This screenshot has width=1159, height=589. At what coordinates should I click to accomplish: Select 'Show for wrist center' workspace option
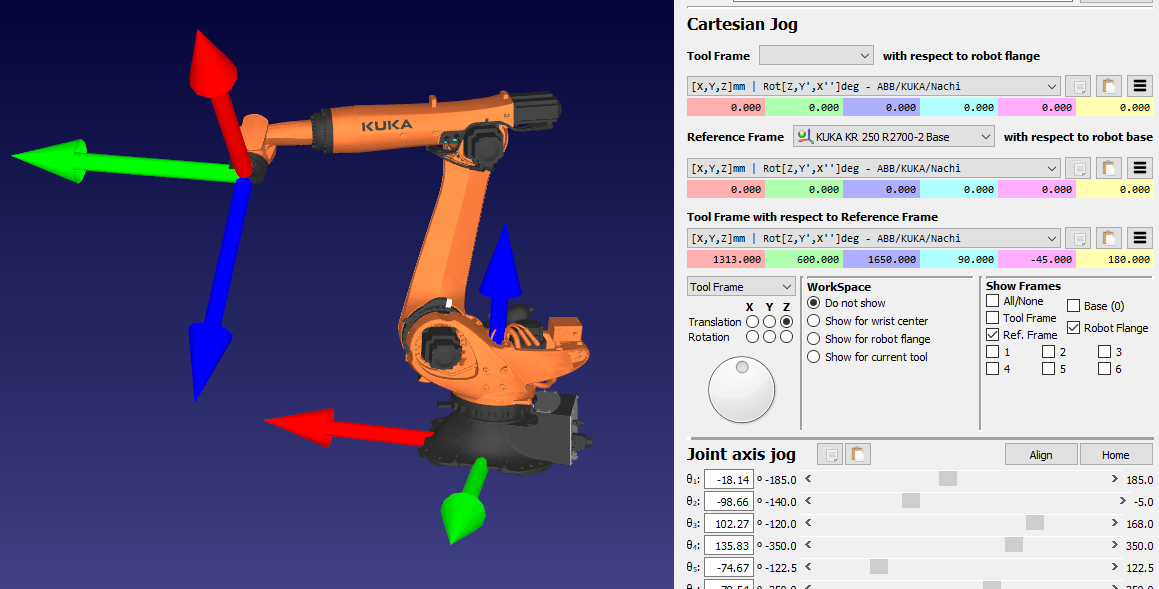click(814, 321)
